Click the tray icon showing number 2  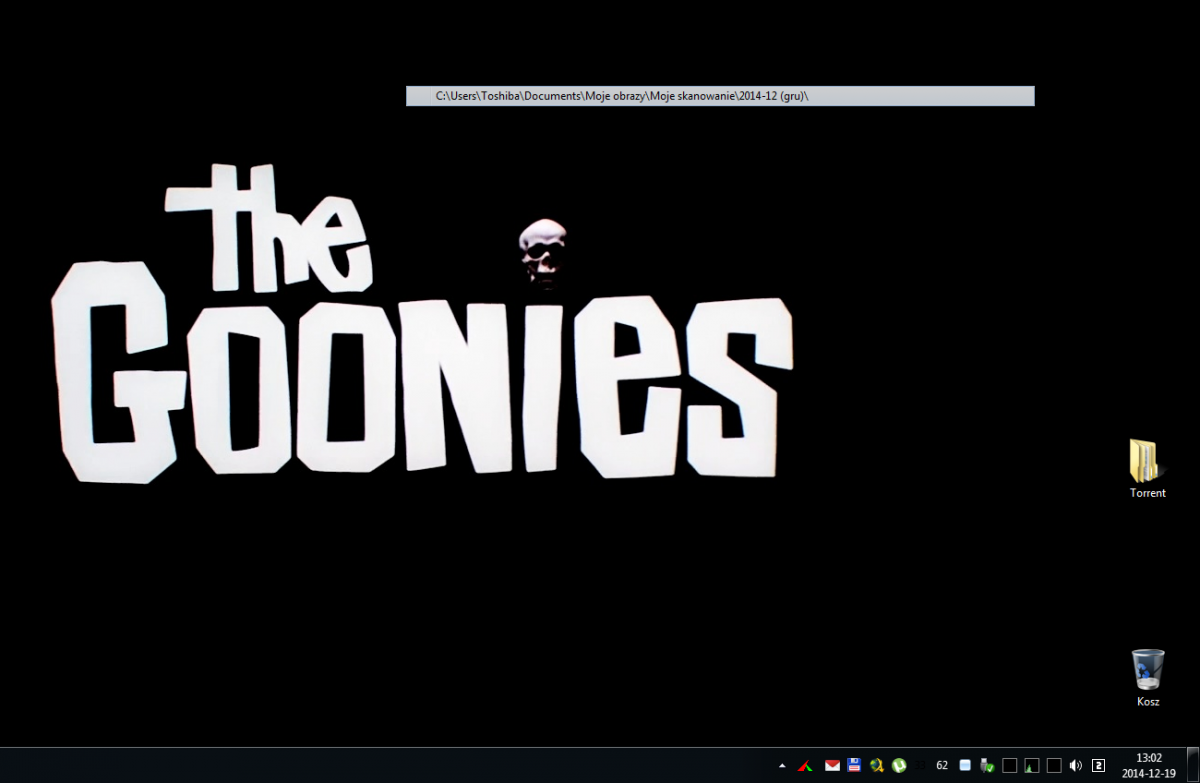1098,766
